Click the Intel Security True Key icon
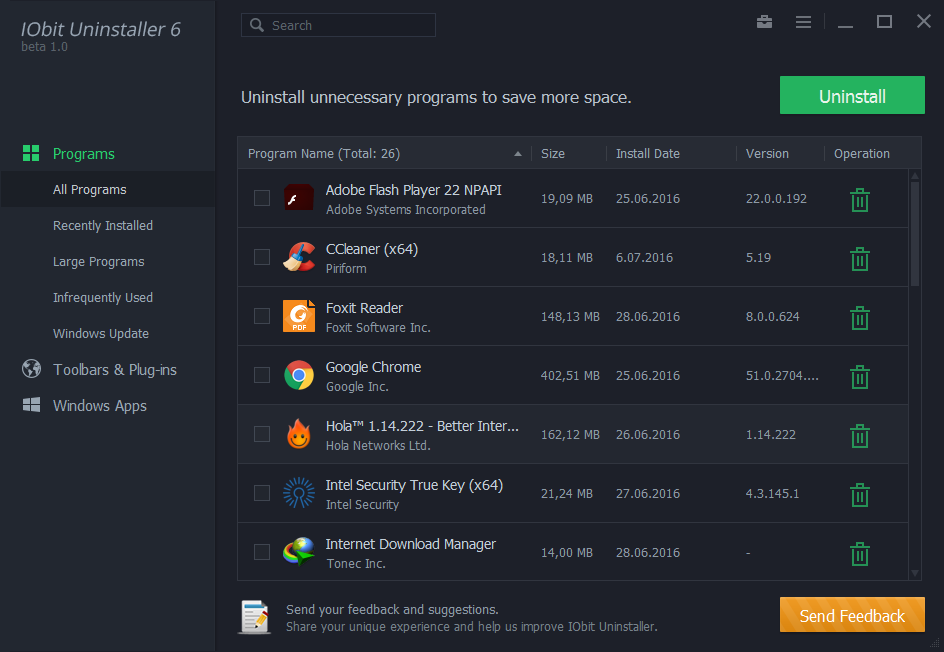The width and height of the screenshot is (944, 652). pyautogui.click(x=299, y=493)
